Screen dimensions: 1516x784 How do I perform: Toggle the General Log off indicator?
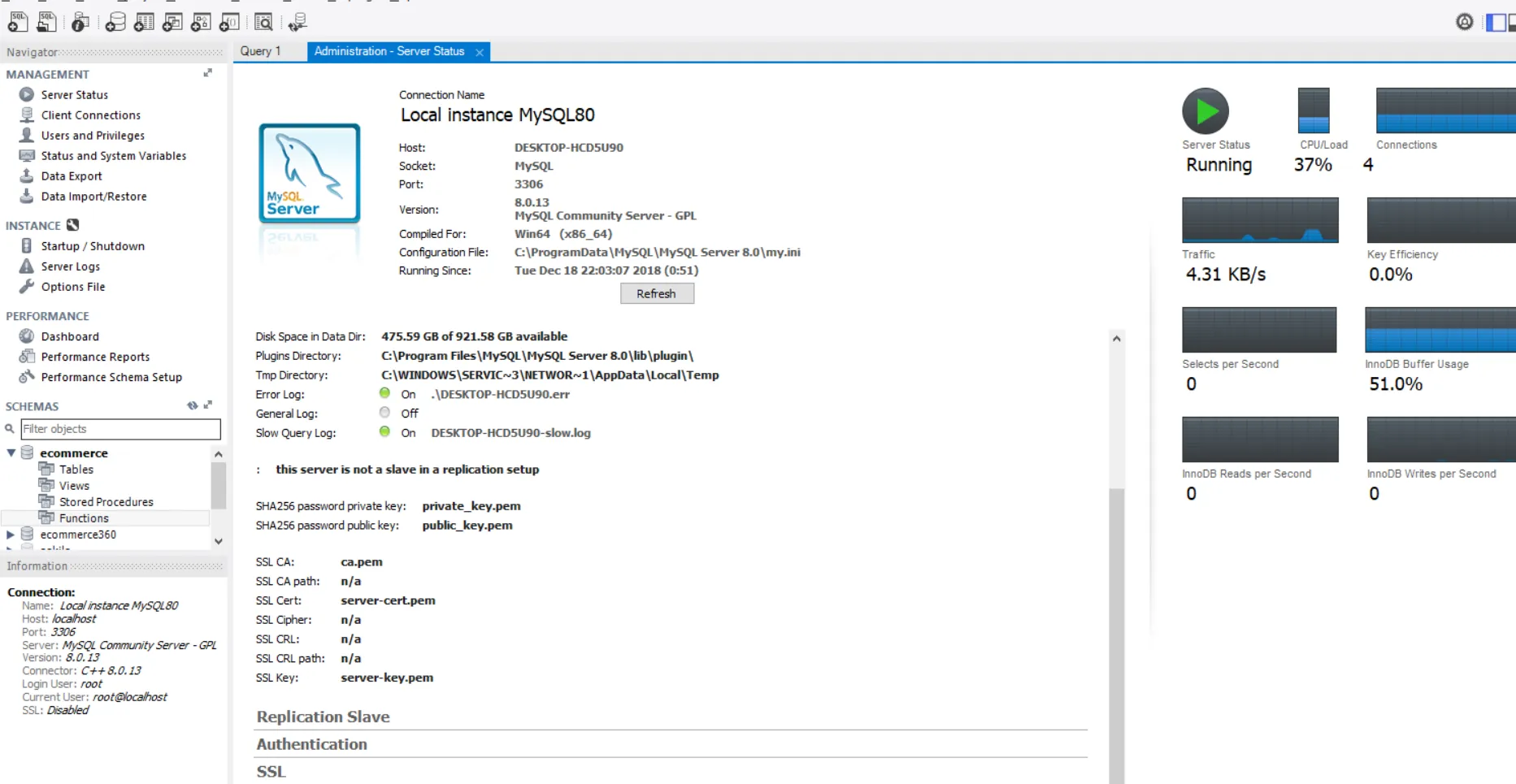(384, 413)
